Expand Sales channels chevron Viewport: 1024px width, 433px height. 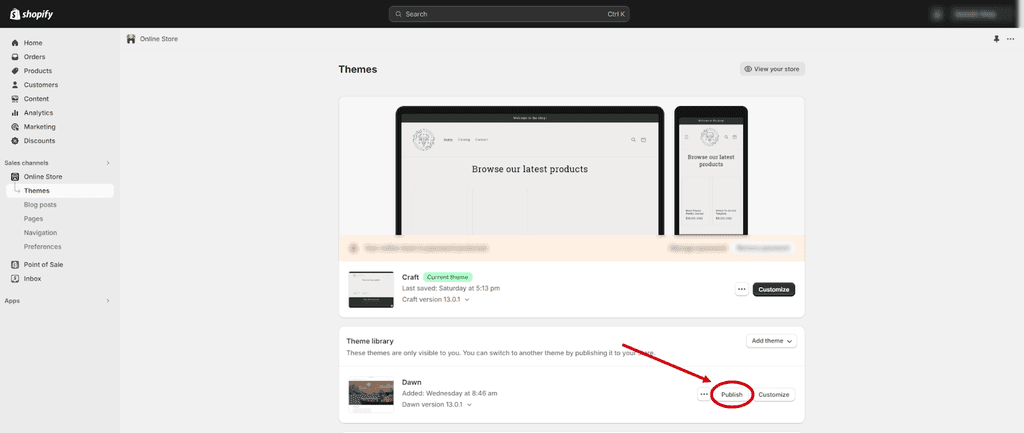click(108, 163)
